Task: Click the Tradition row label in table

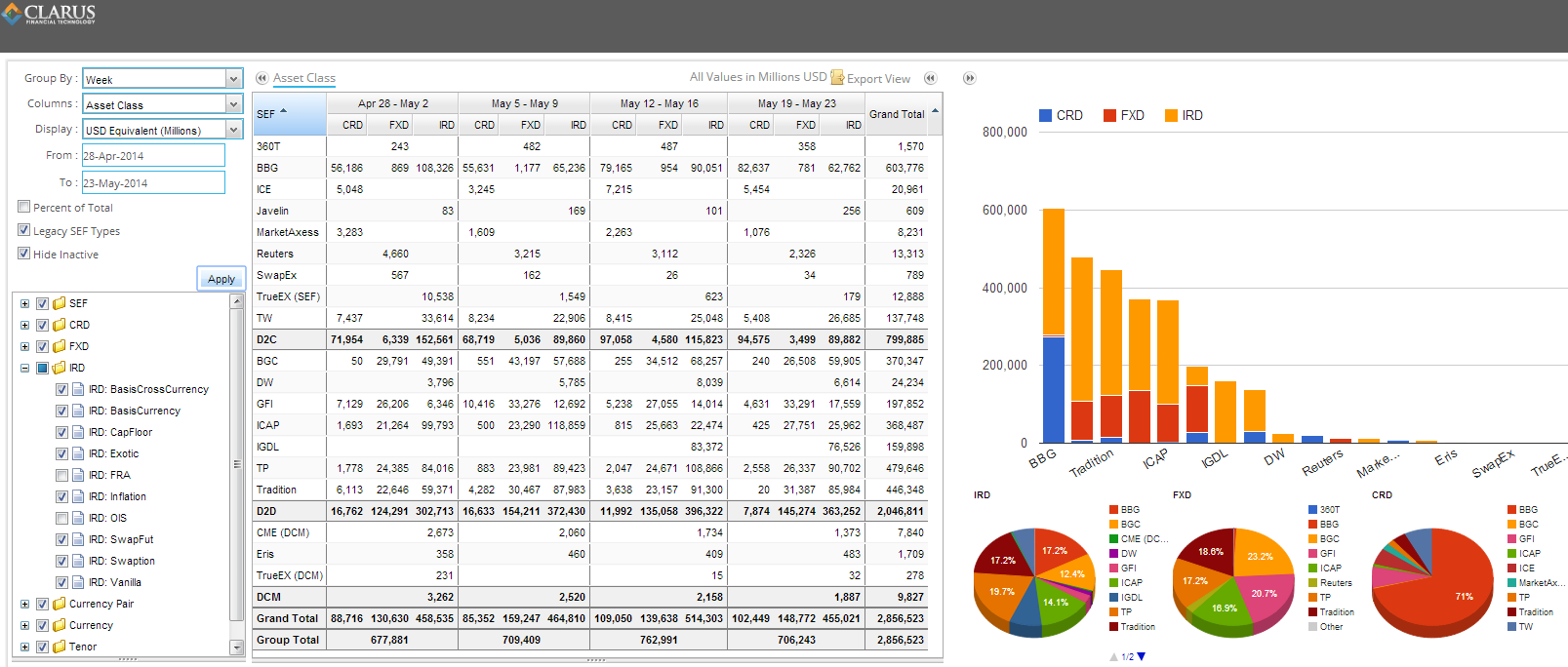Action: 276,490
